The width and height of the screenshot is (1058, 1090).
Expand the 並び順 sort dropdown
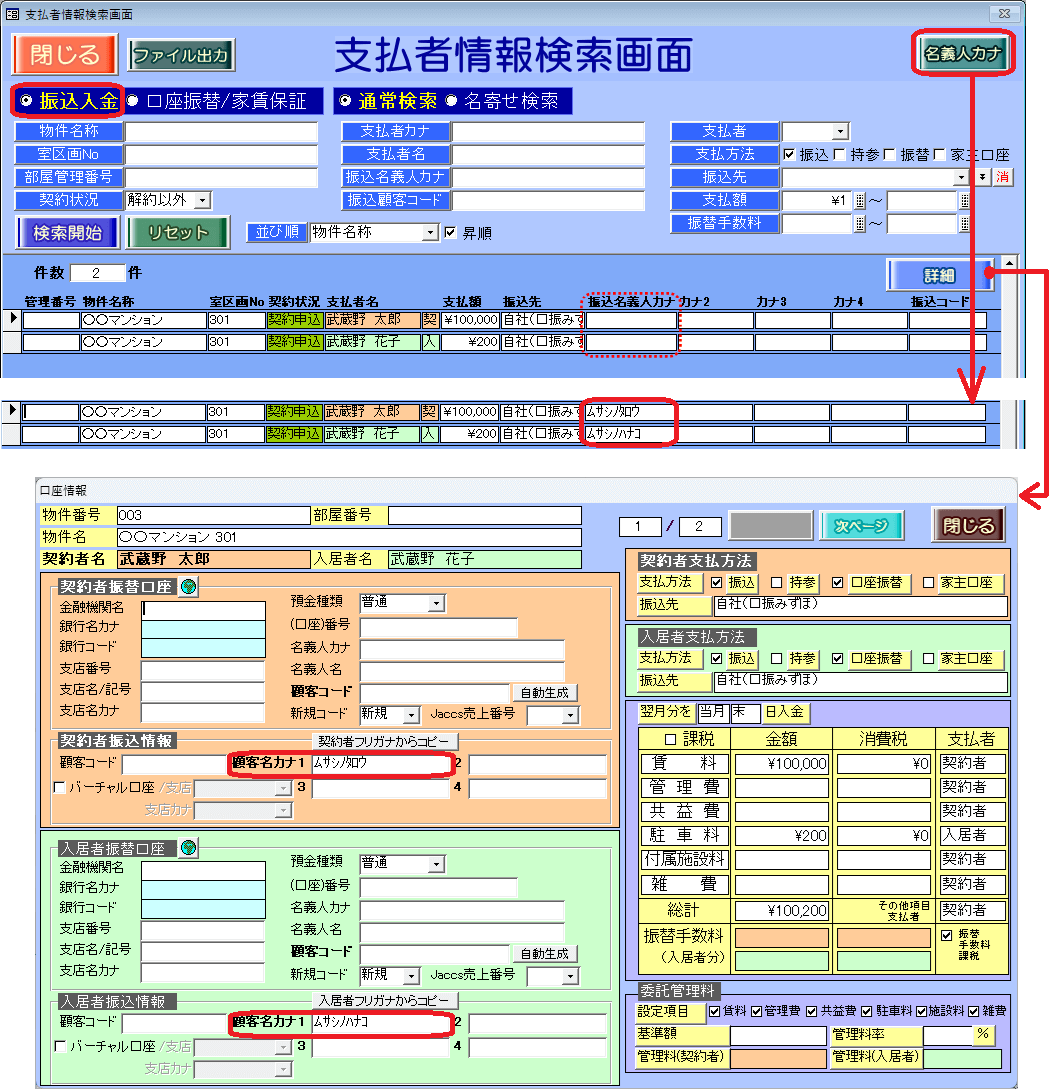point(431,233)
